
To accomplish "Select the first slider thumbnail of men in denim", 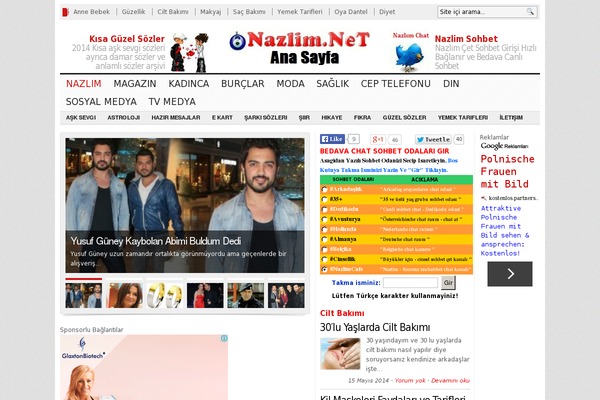I will (83, 296).
